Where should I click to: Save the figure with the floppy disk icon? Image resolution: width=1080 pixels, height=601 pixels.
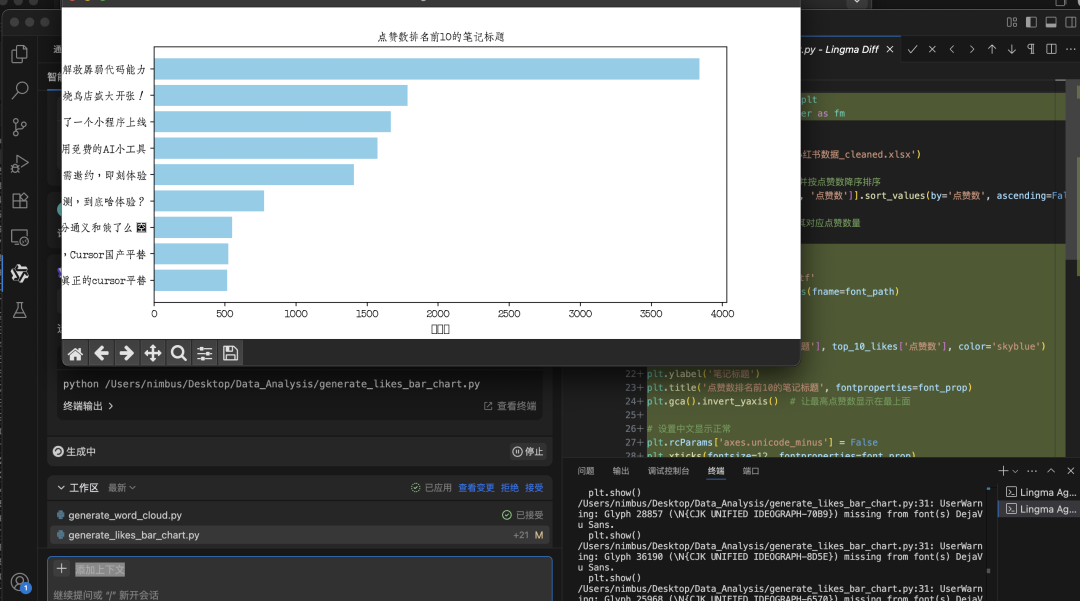(x=231, y=353)
